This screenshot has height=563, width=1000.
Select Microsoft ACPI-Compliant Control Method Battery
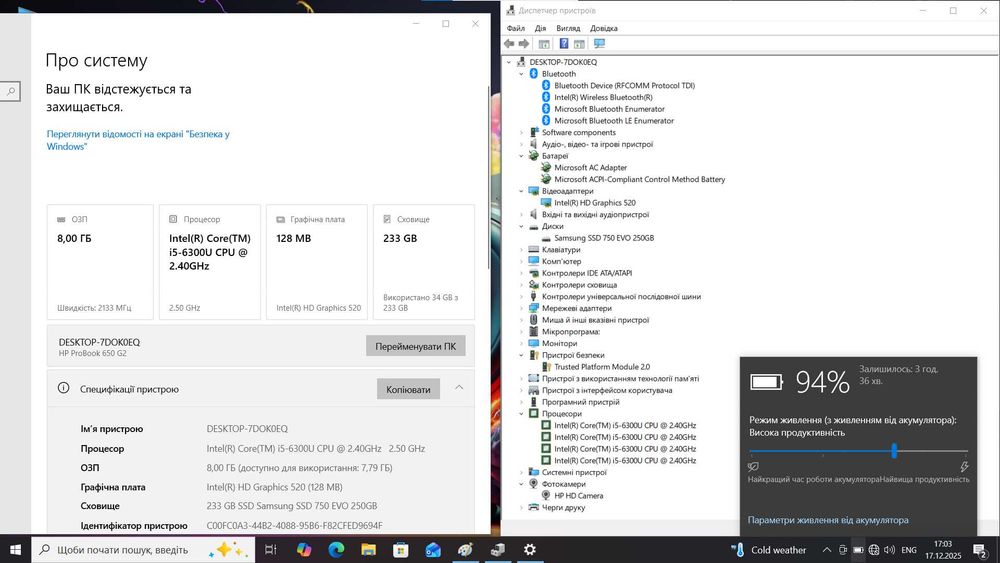coord(640,179)
